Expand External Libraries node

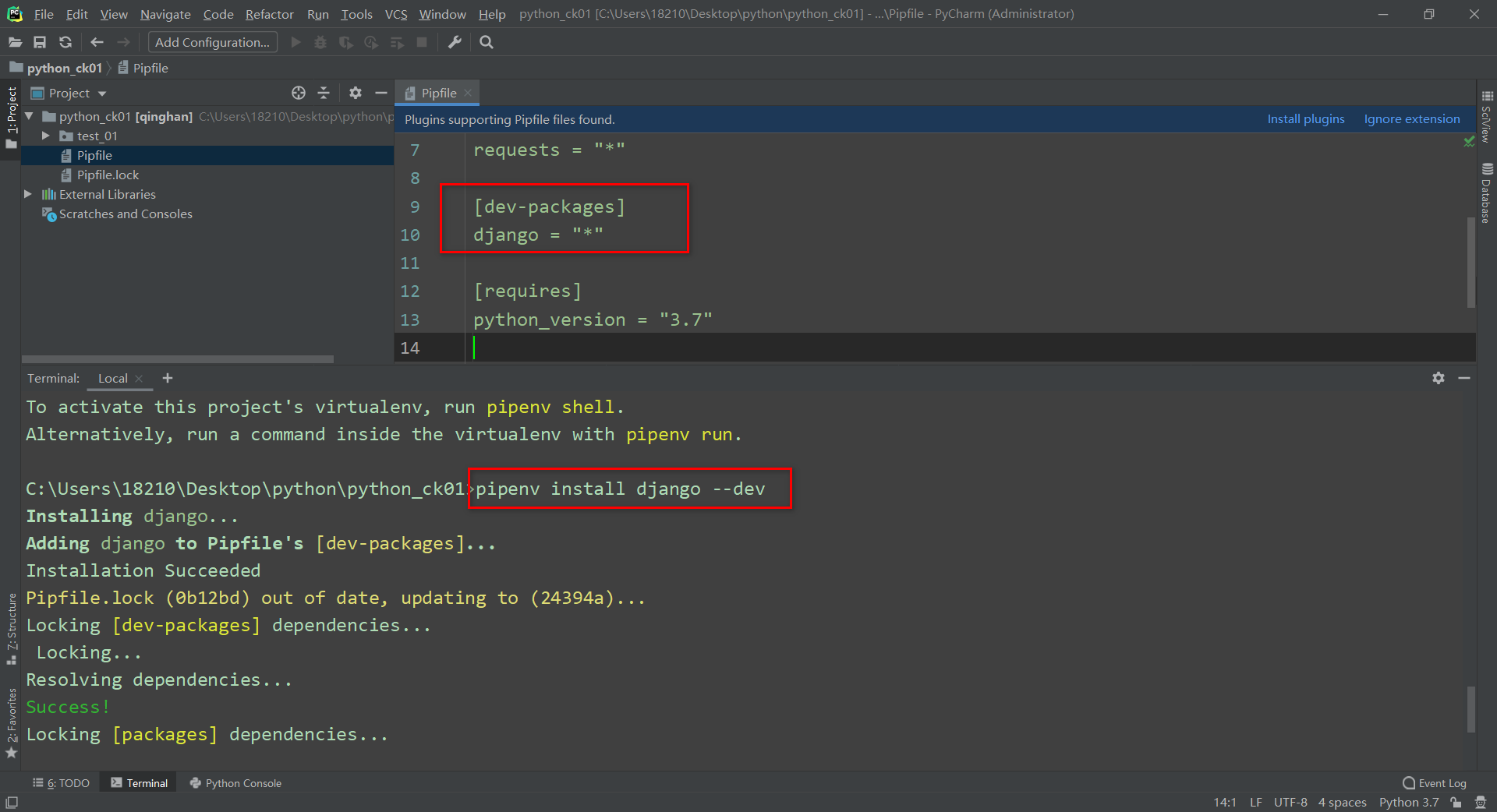[28, 194]
